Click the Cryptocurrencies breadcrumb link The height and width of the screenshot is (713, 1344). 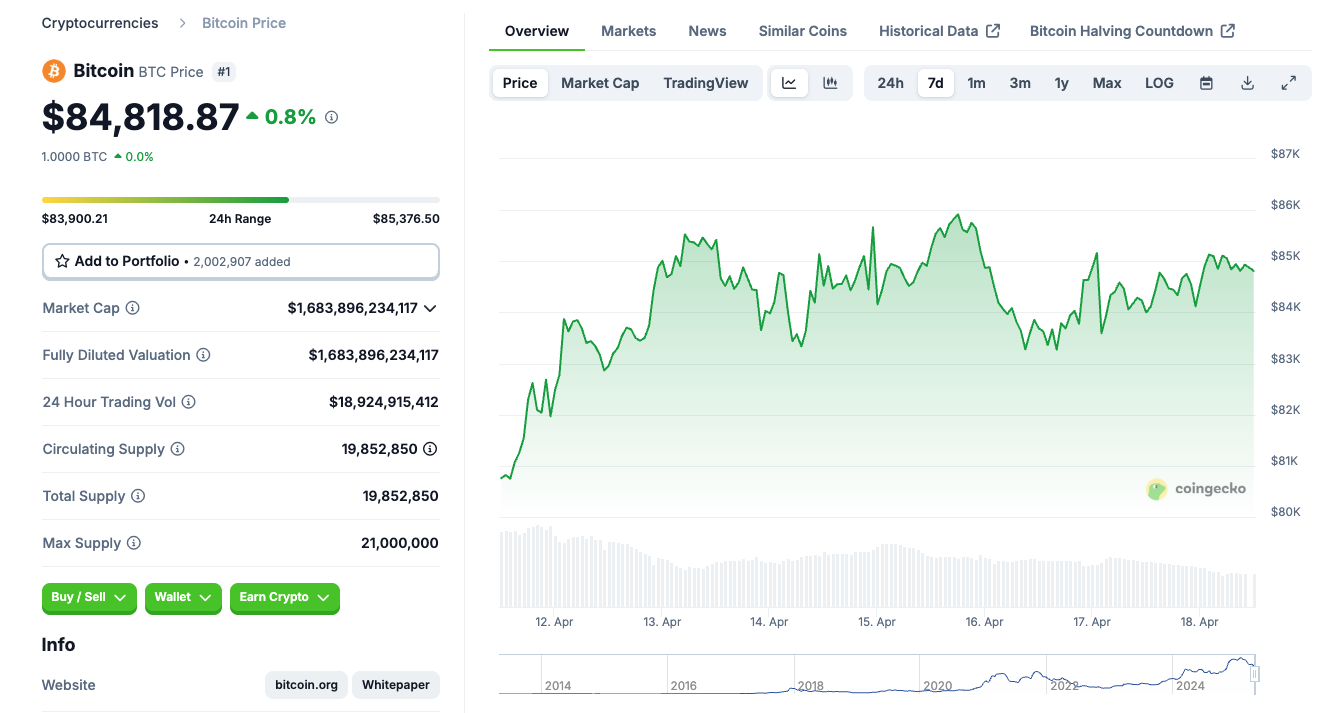click(x=100, y=23)
